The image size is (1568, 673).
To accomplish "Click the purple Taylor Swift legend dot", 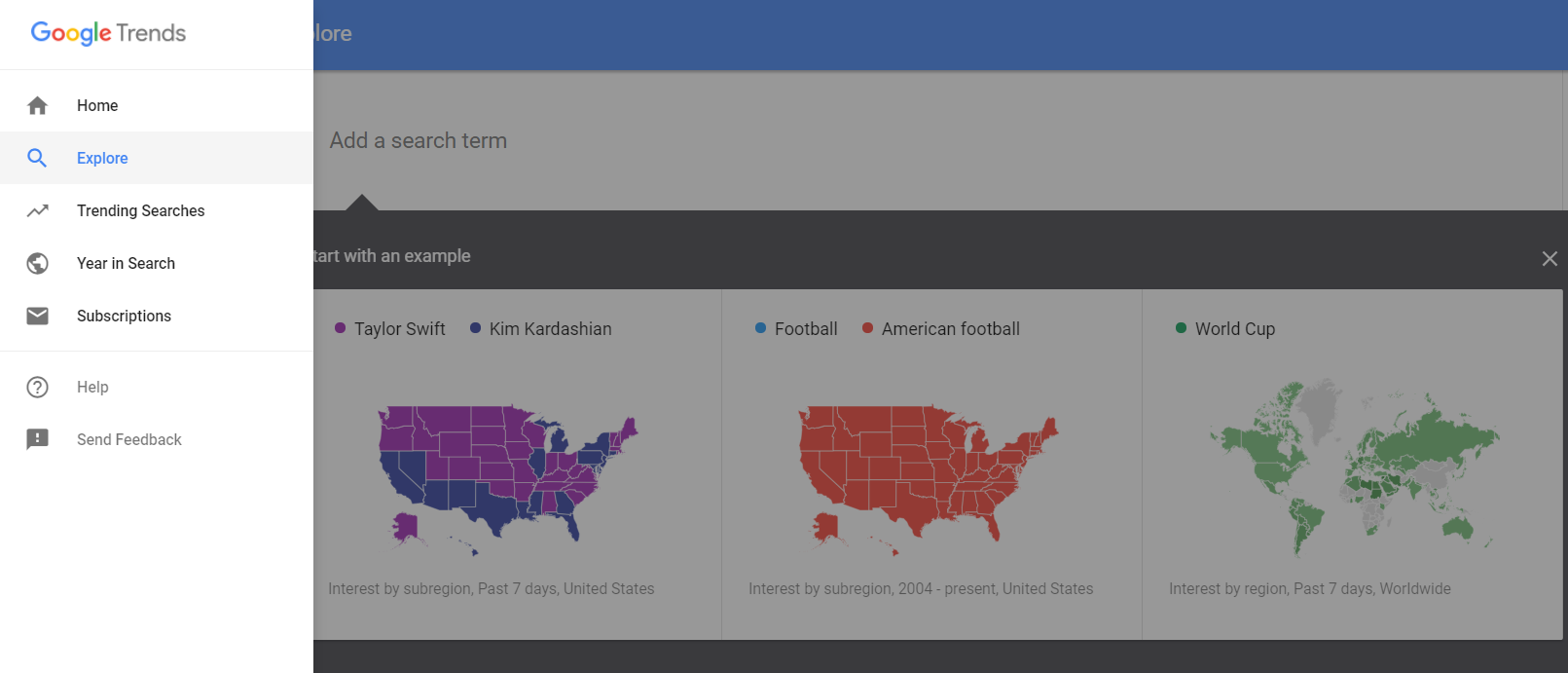I will (340, 328).
